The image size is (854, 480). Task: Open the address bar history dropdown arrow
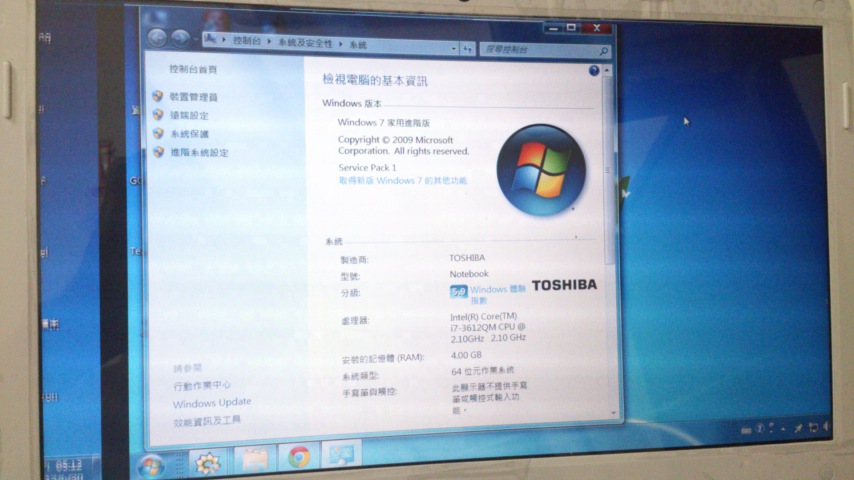453,48
